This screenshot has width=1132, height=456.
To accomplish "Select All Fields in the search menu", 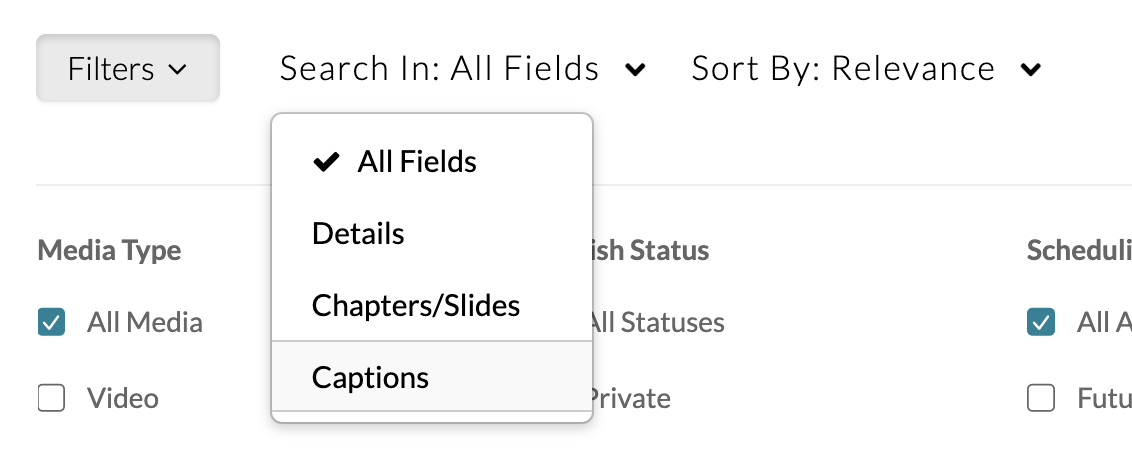I will pos(417,162).
